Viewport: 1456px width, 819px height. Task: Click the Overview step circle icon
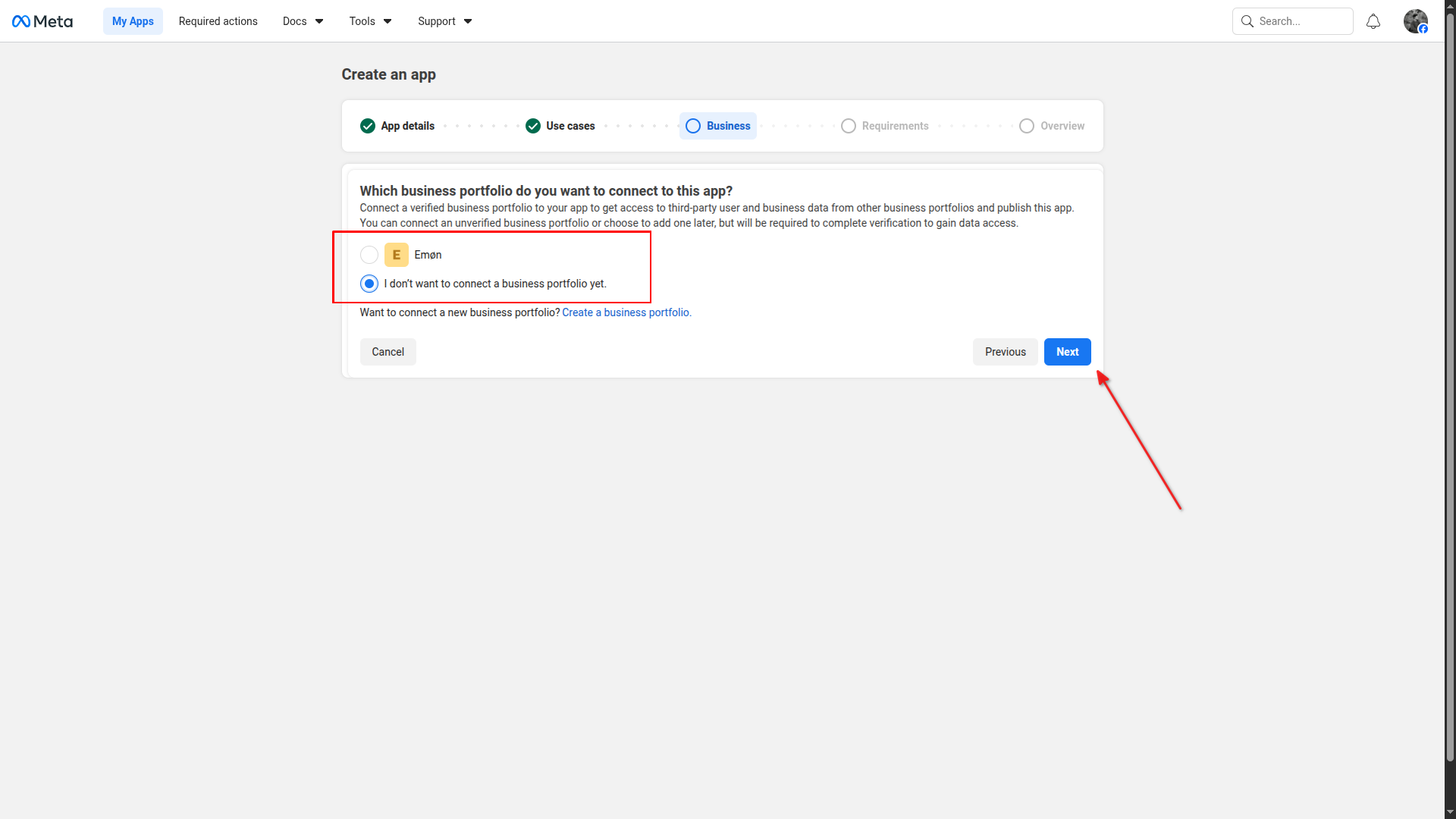[x=1026, y=126]
